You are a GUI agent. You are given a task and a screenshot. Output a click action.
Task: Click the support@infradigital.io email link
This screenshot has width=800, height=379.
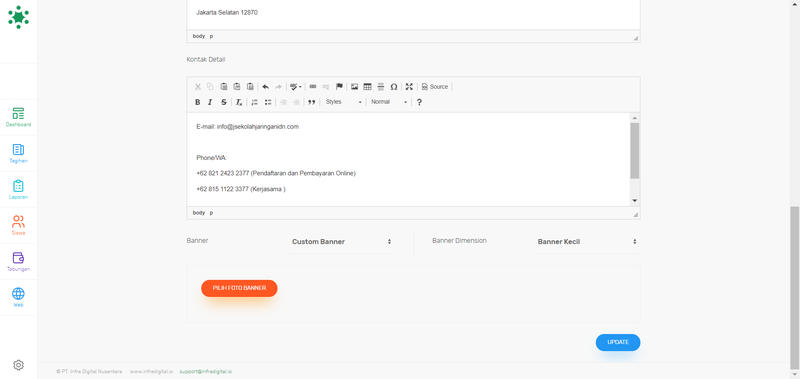click(x=206, y=372)
